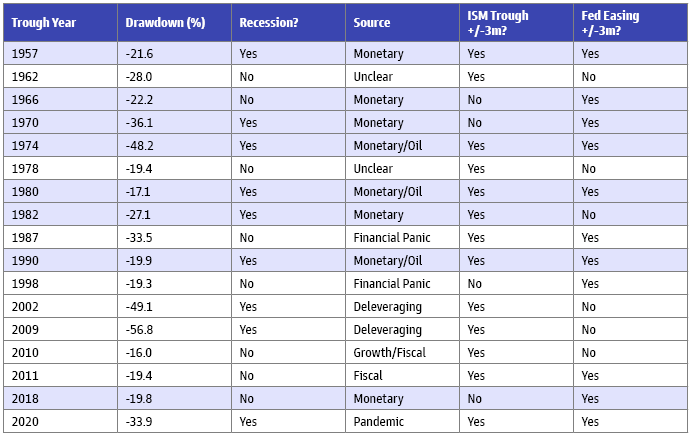Image resolution: width=690 pixels, height=435 pixels.
Task: Click the Trough Year column header
Action: click(45, 22)
